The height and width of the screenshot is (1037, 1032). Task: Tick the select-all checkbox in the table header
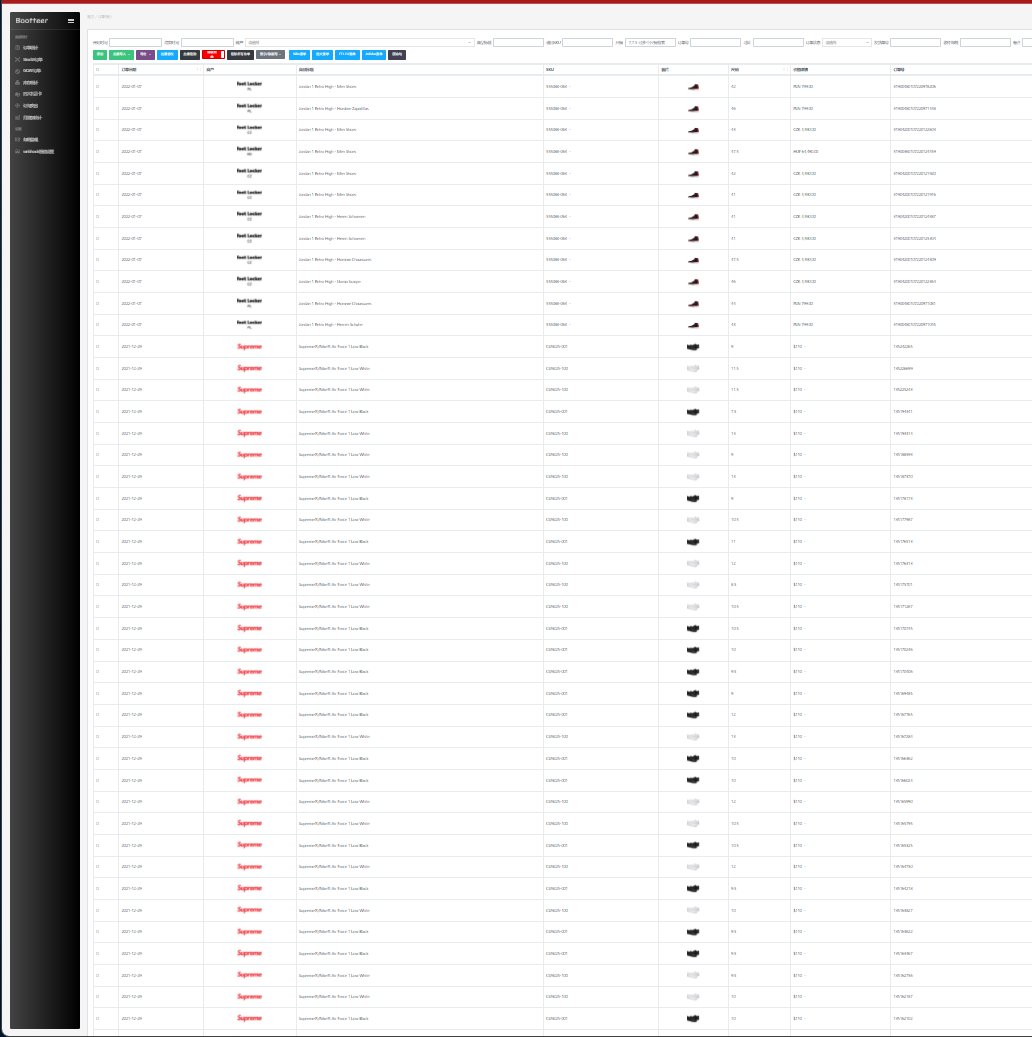(x=97, y=69)
